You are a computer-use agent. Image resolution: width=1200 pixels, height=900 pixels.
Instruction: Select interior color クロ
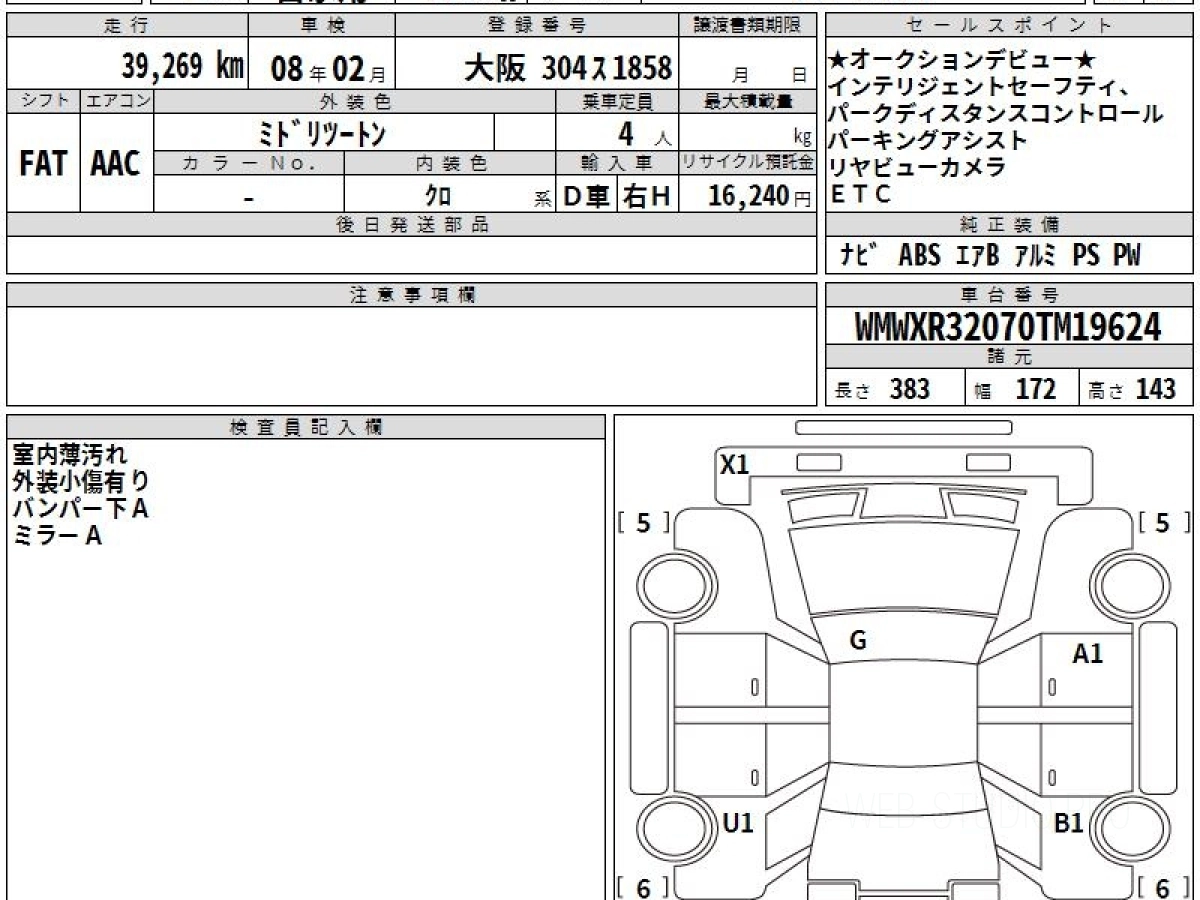click(438, 194)
